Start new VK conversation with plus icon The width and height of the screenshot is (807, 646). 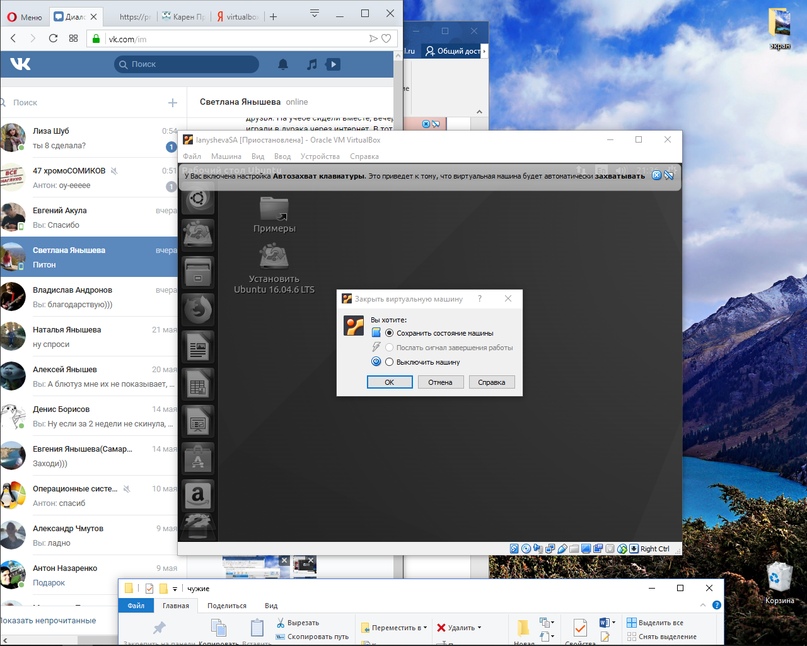(172, 102)
